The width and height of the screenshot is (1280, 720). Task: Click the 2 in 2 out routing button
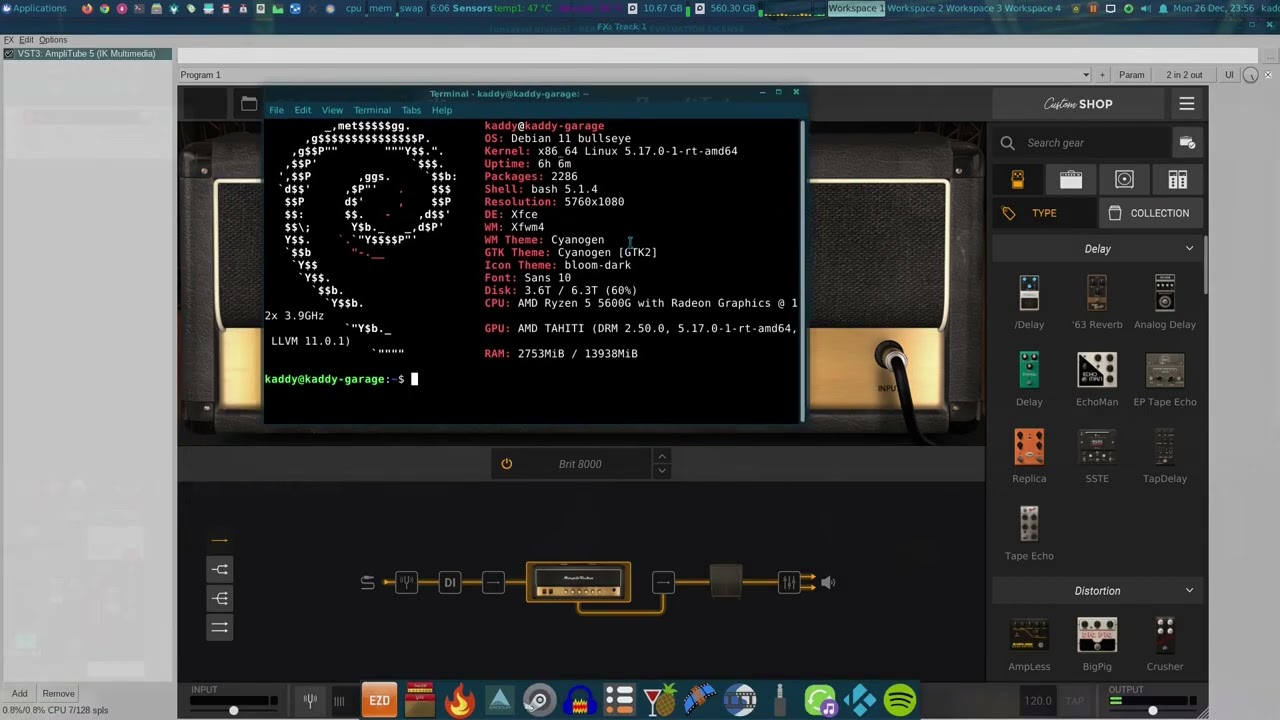pos(1184,75)
